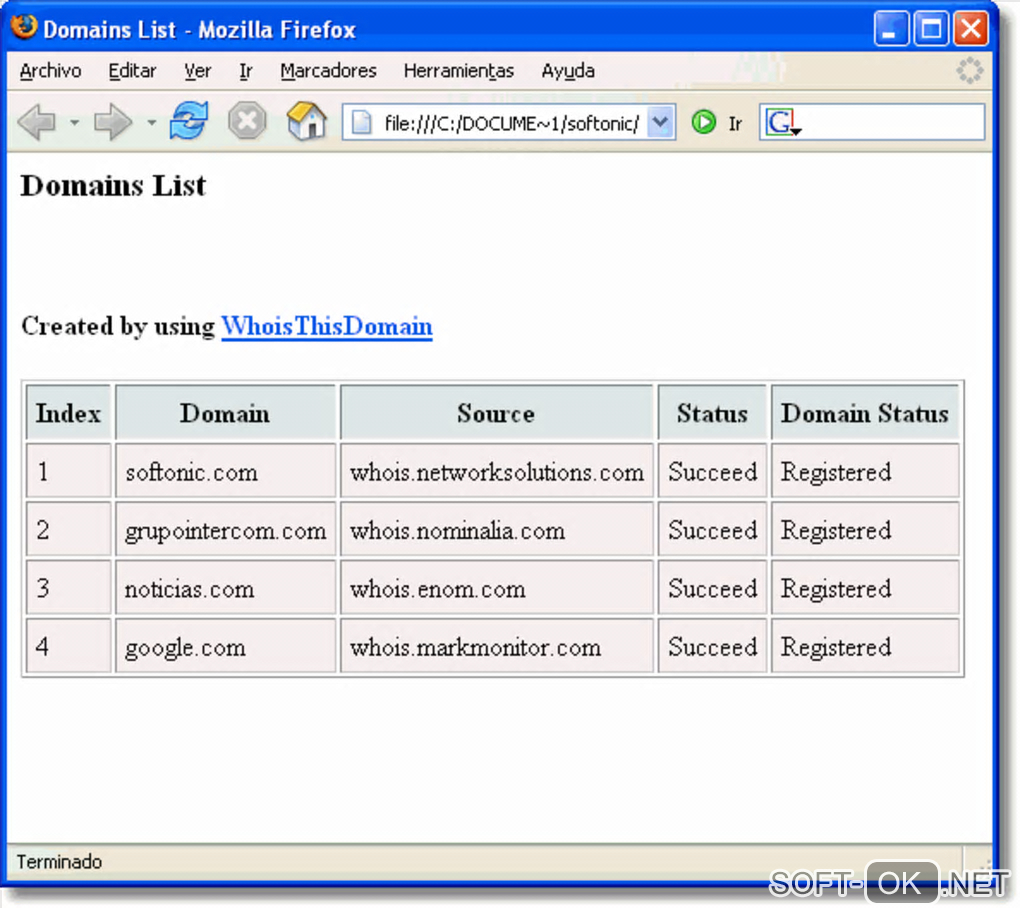Reload the page with the refresh icon
This screenshot has height=908, width=1020.
189,121
